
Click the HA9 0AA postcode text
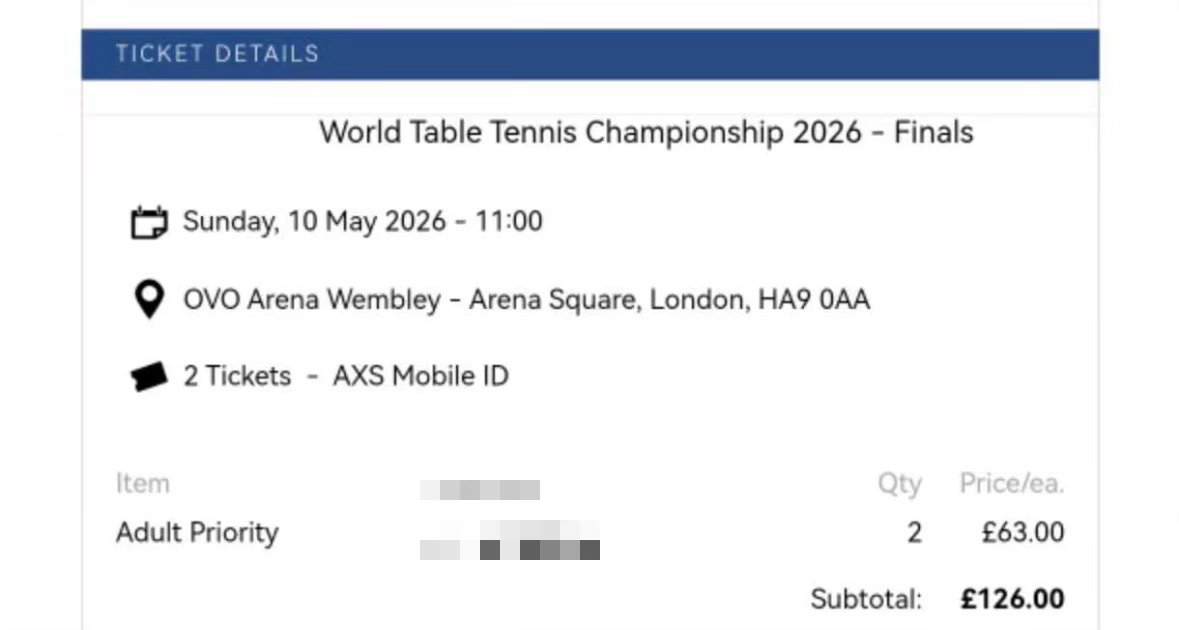[814, 300]
